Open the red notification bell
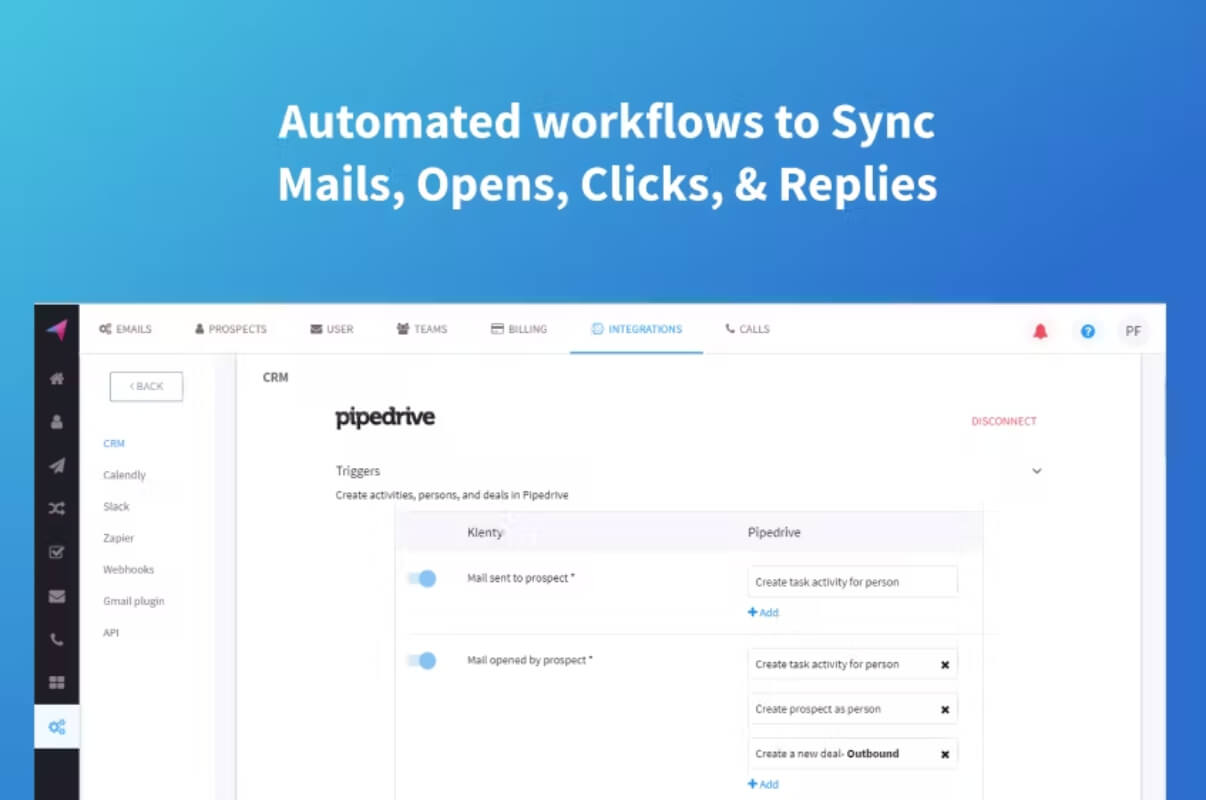The image size is (1206, 800). (1040, 331)
